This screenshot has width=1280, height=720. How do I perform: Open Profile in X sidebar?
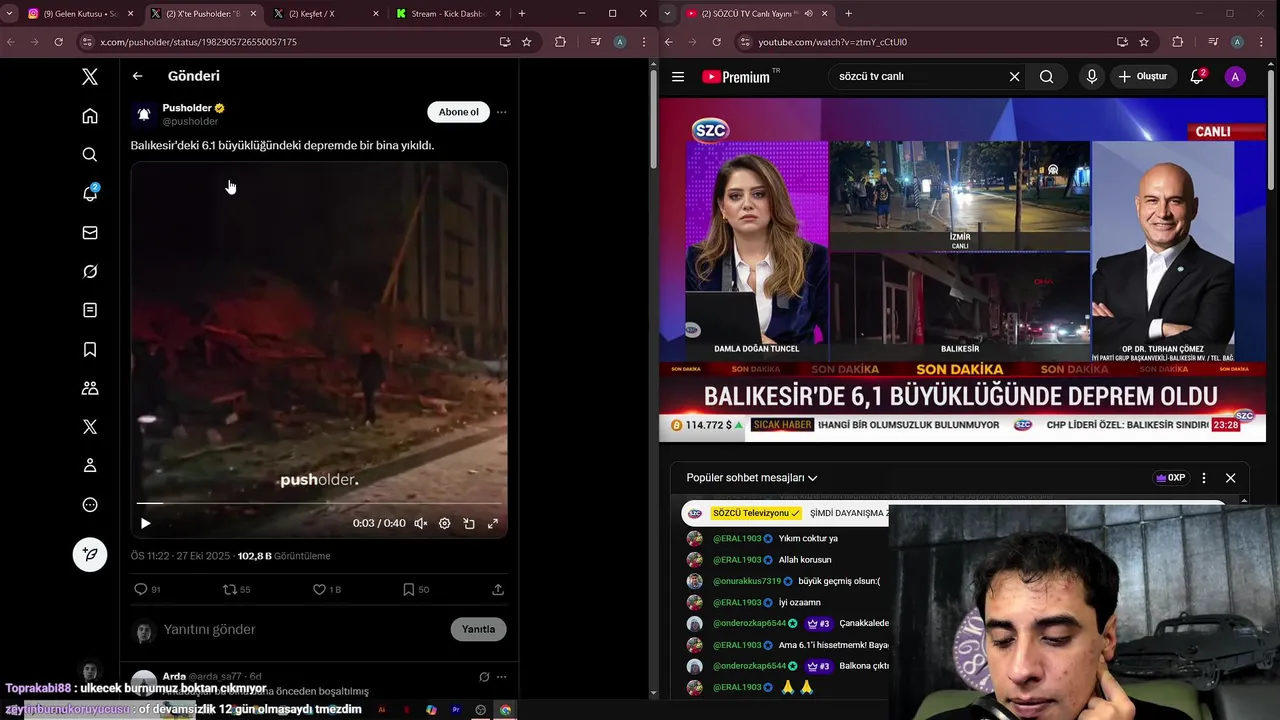pos(90,466)
